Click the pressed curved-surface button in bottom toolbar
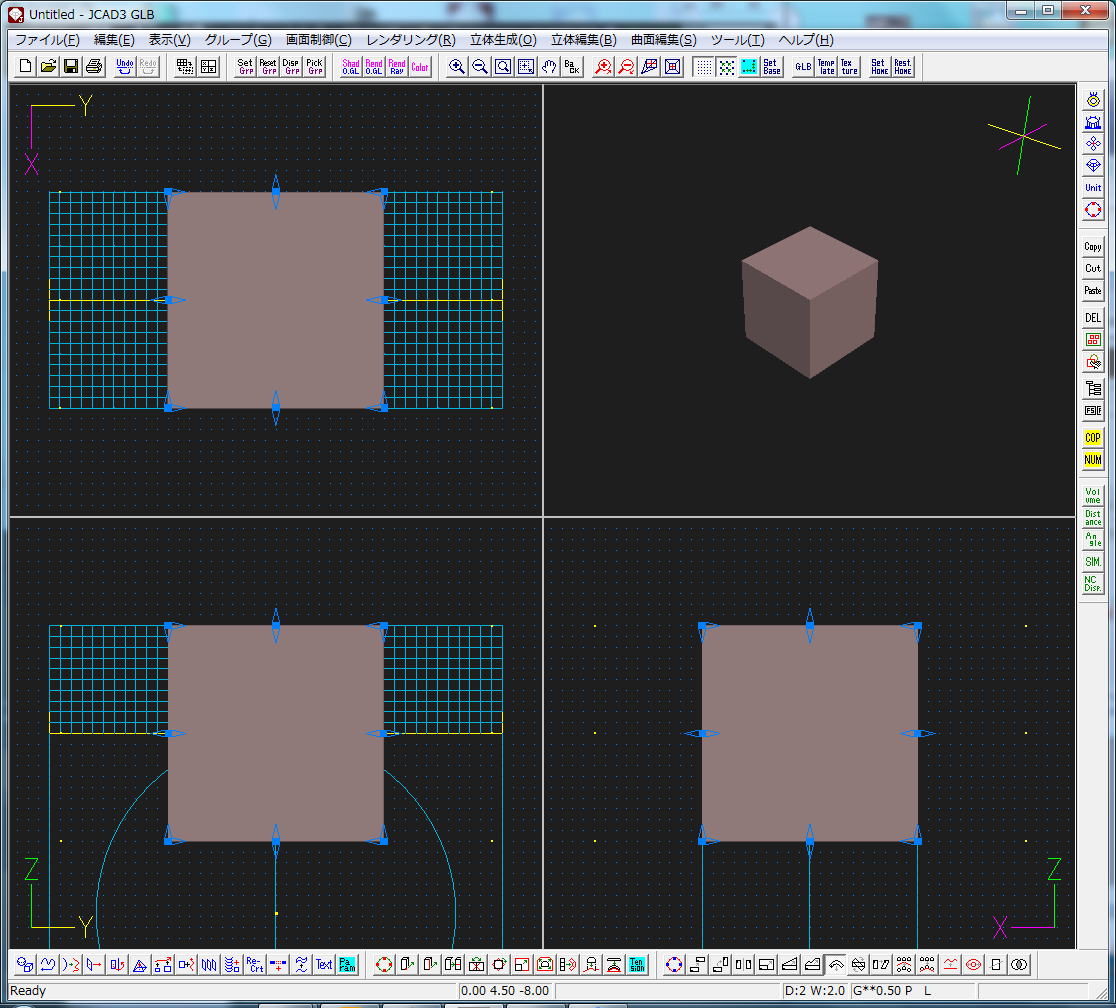Image resolution: width=1116 pixels, height=1008 pixels. click(836, 965)
